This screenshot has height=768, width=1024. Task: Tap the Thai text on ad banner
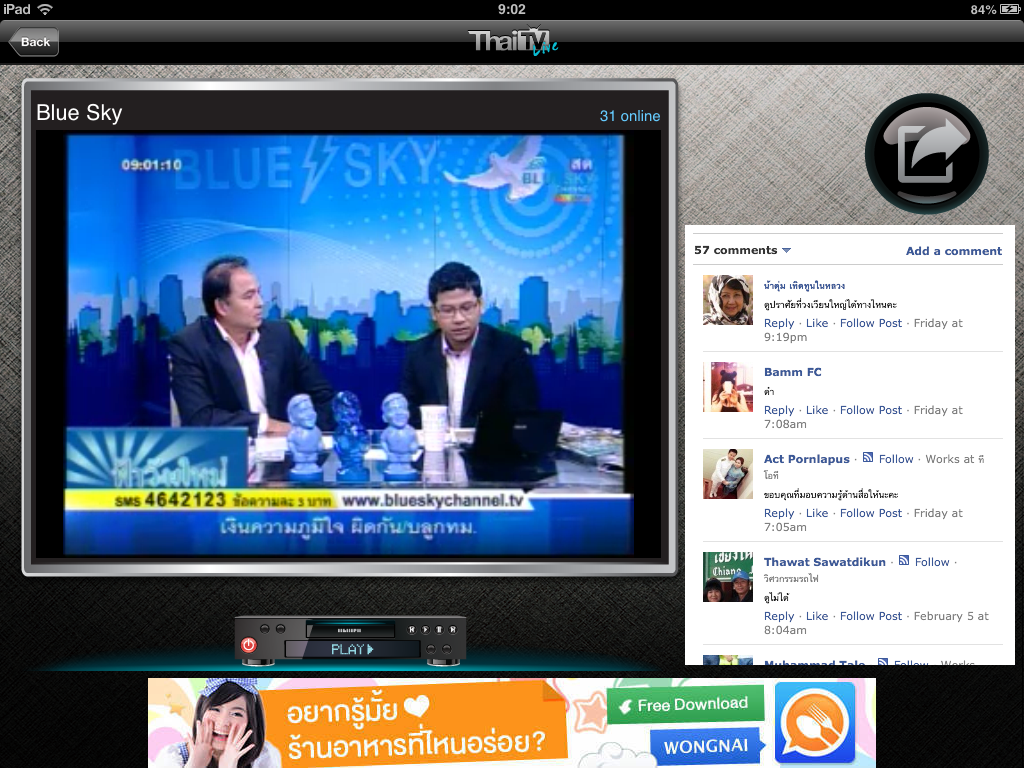click(415, 727)
